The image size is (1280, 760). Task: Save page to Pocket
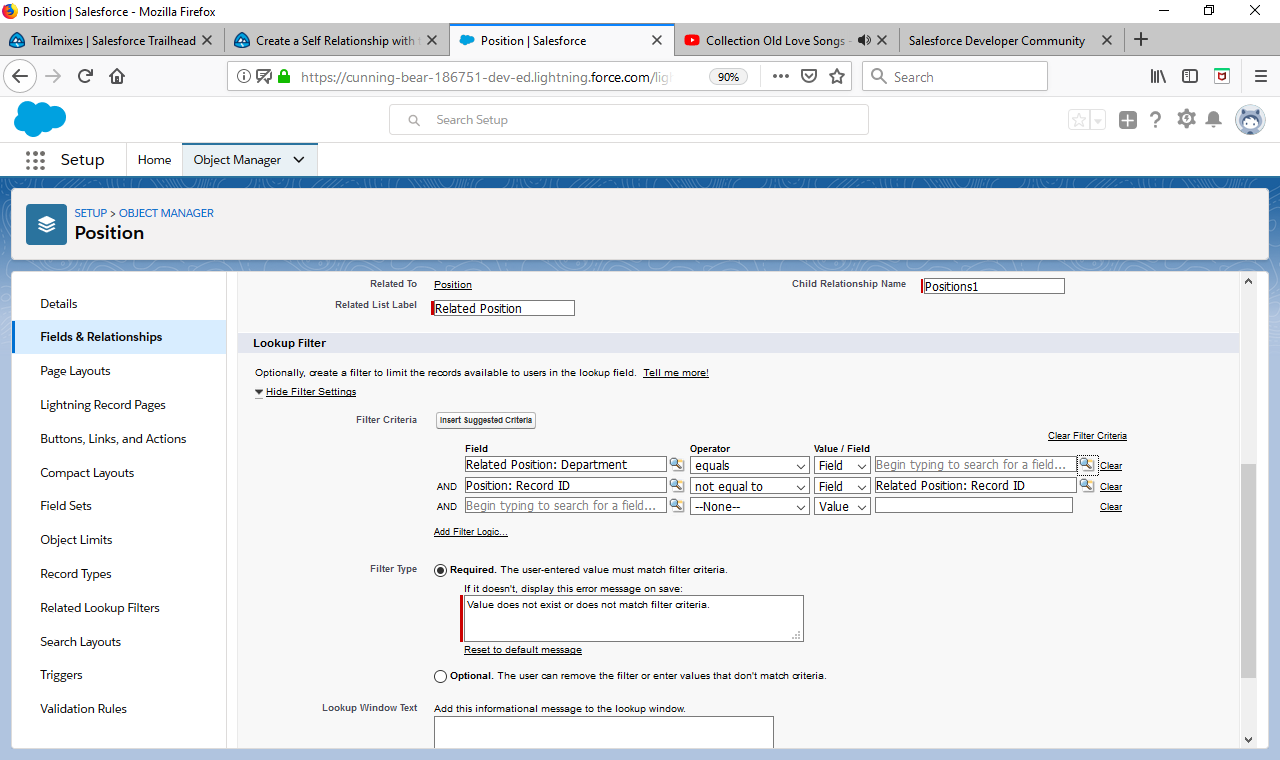coord(809,76)
